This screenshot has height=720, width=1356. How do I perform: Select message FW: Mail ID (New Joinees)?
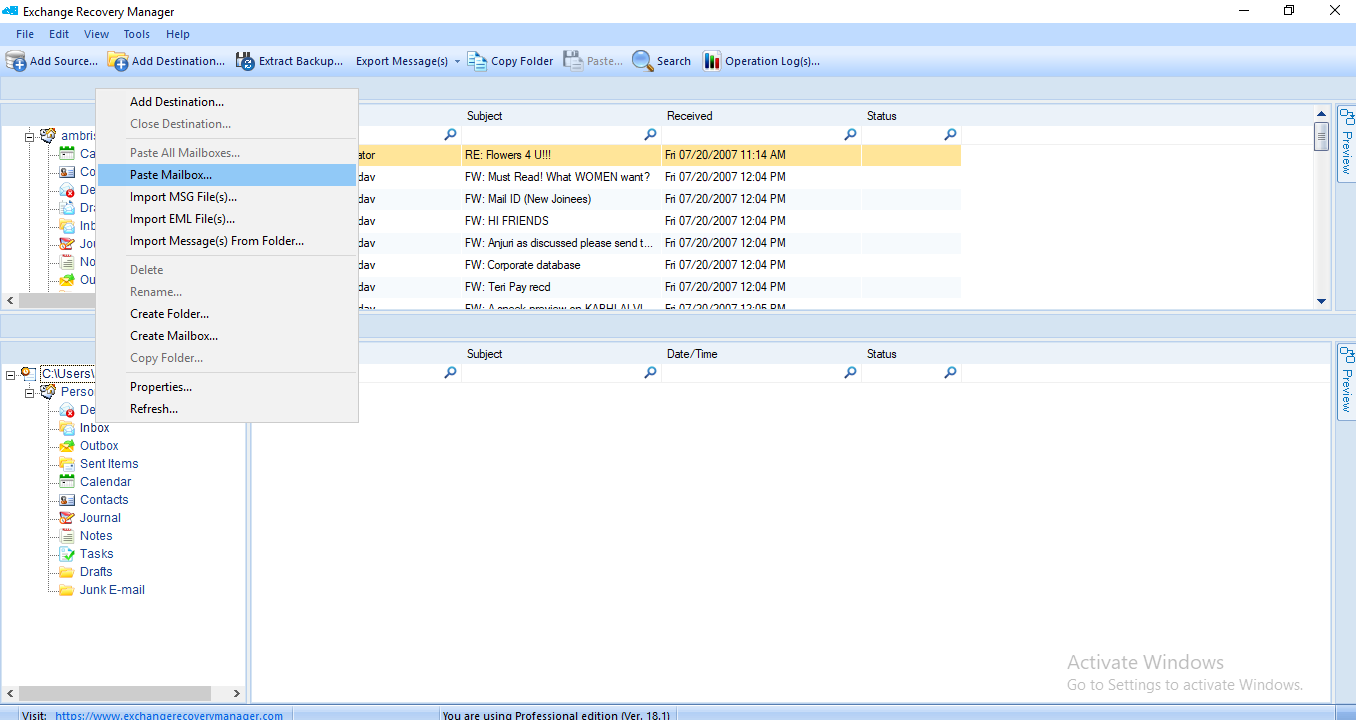click(x=528, y=199)
